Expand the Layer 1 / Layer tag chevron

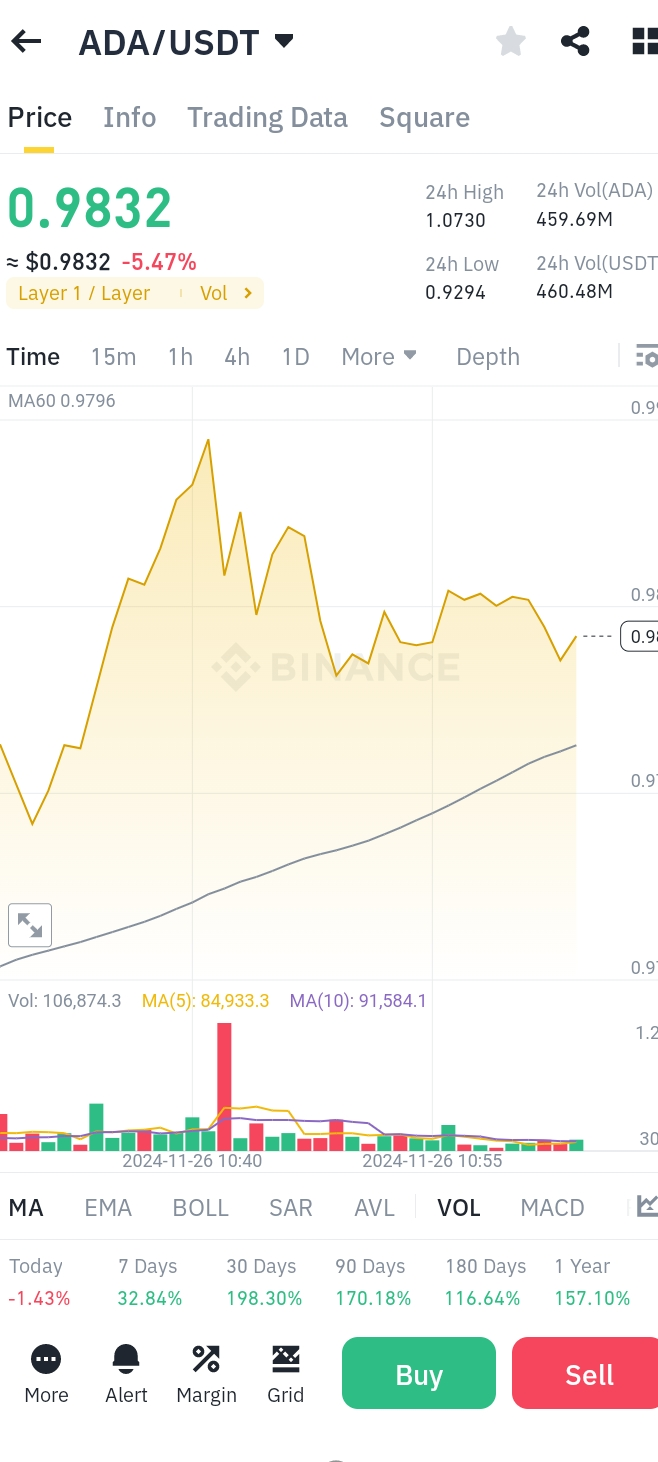248,293
